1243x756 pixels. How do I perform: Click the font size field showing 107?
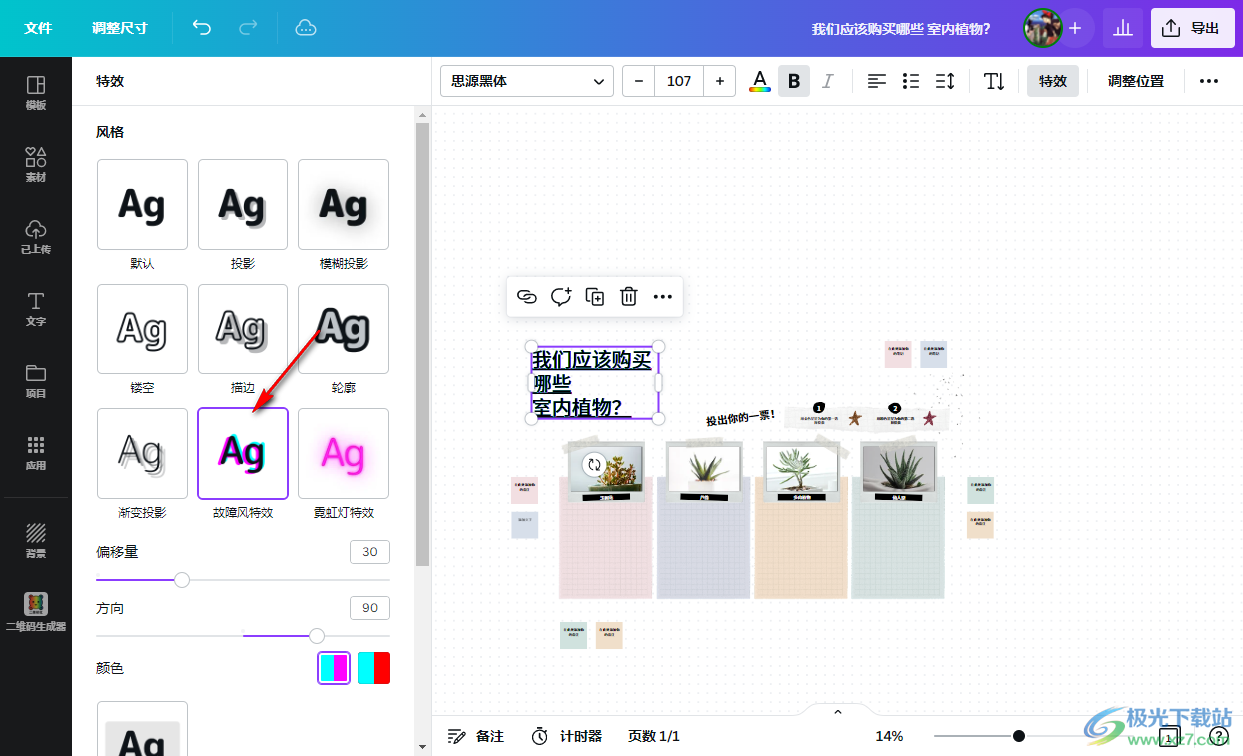679,81
